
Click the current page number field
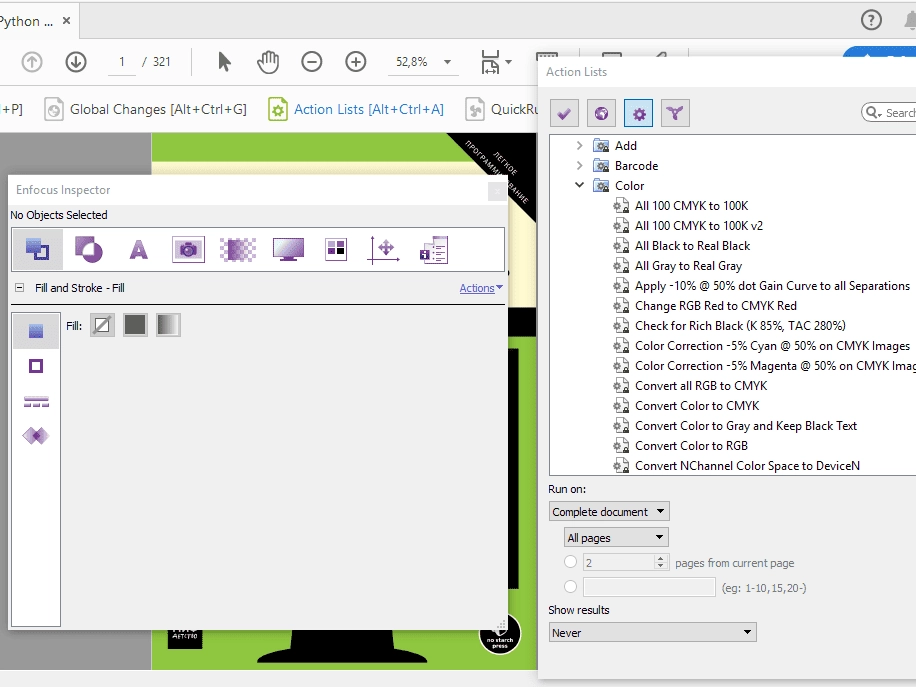point(122,62)
